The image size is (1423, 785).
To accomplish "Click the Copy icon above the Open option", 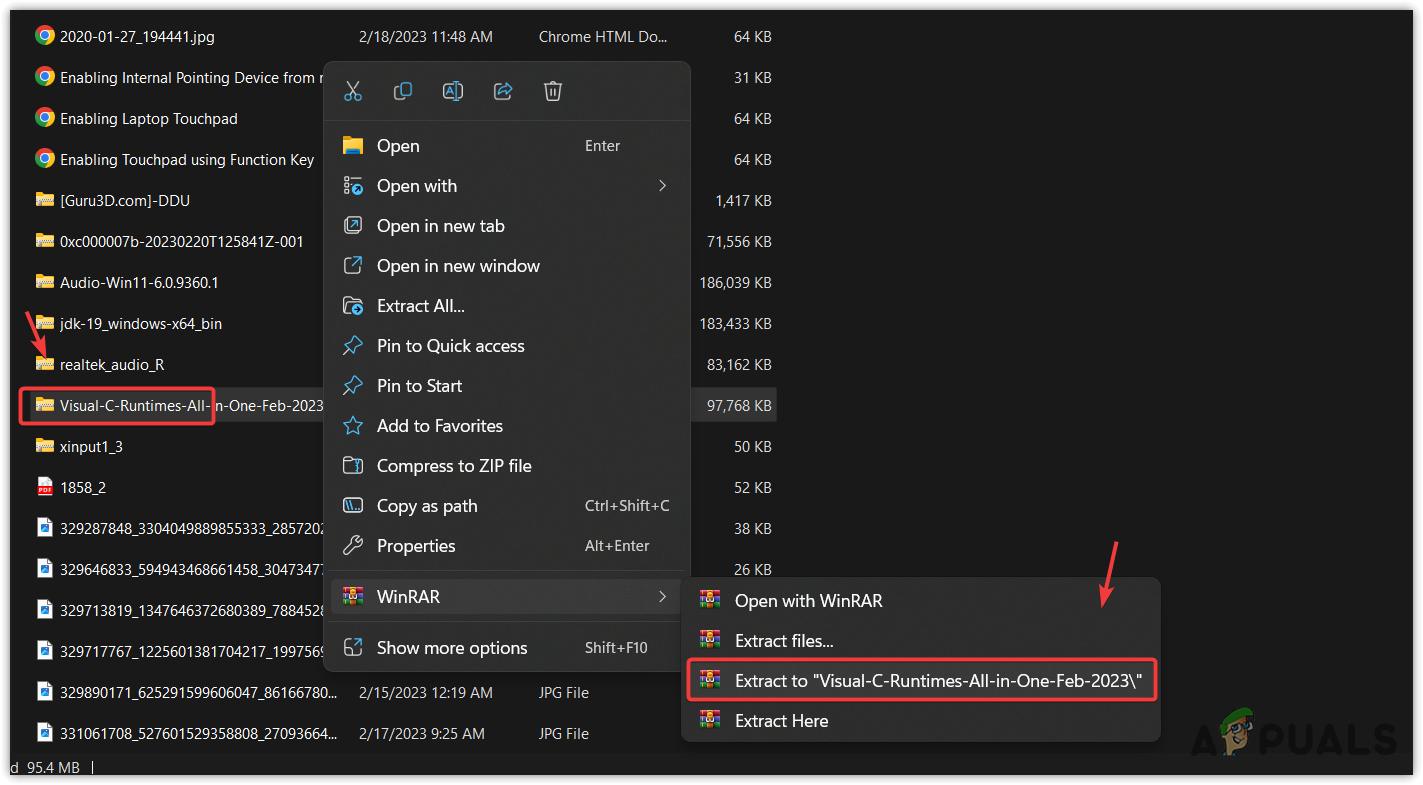I will 403,90.
